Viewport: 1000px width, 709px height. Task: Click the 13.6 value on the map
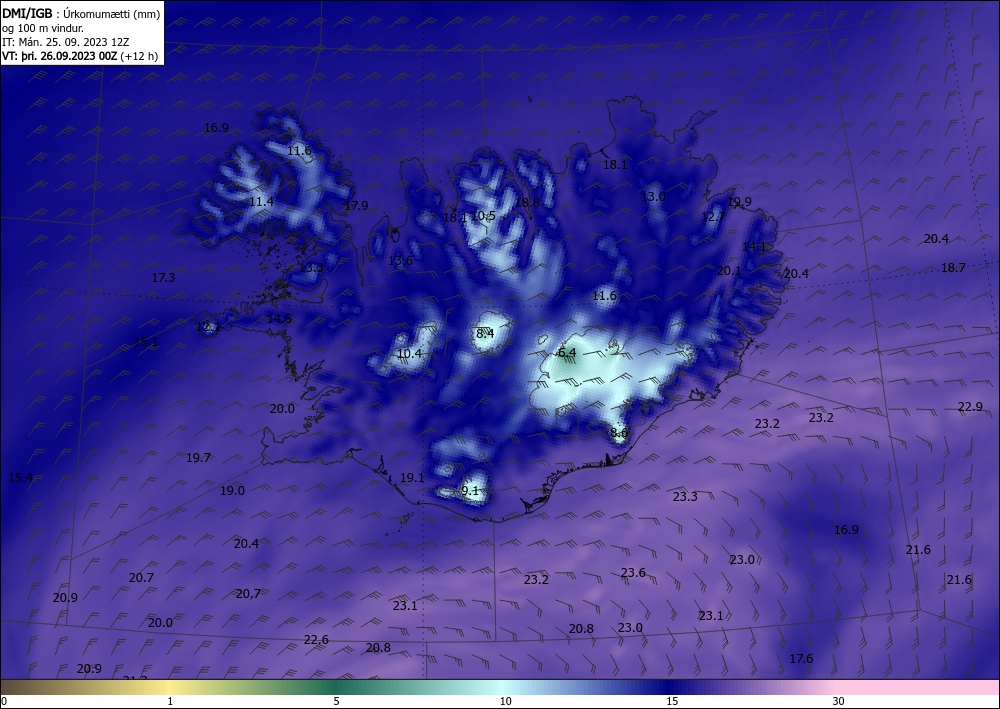[401, 260]
